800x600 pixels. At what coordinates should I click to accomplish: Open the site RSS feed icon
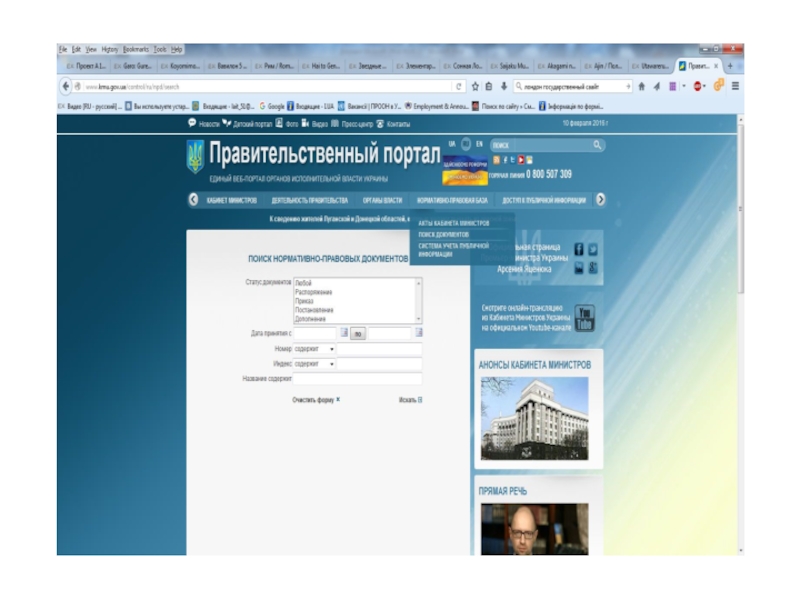click(496, 160)
